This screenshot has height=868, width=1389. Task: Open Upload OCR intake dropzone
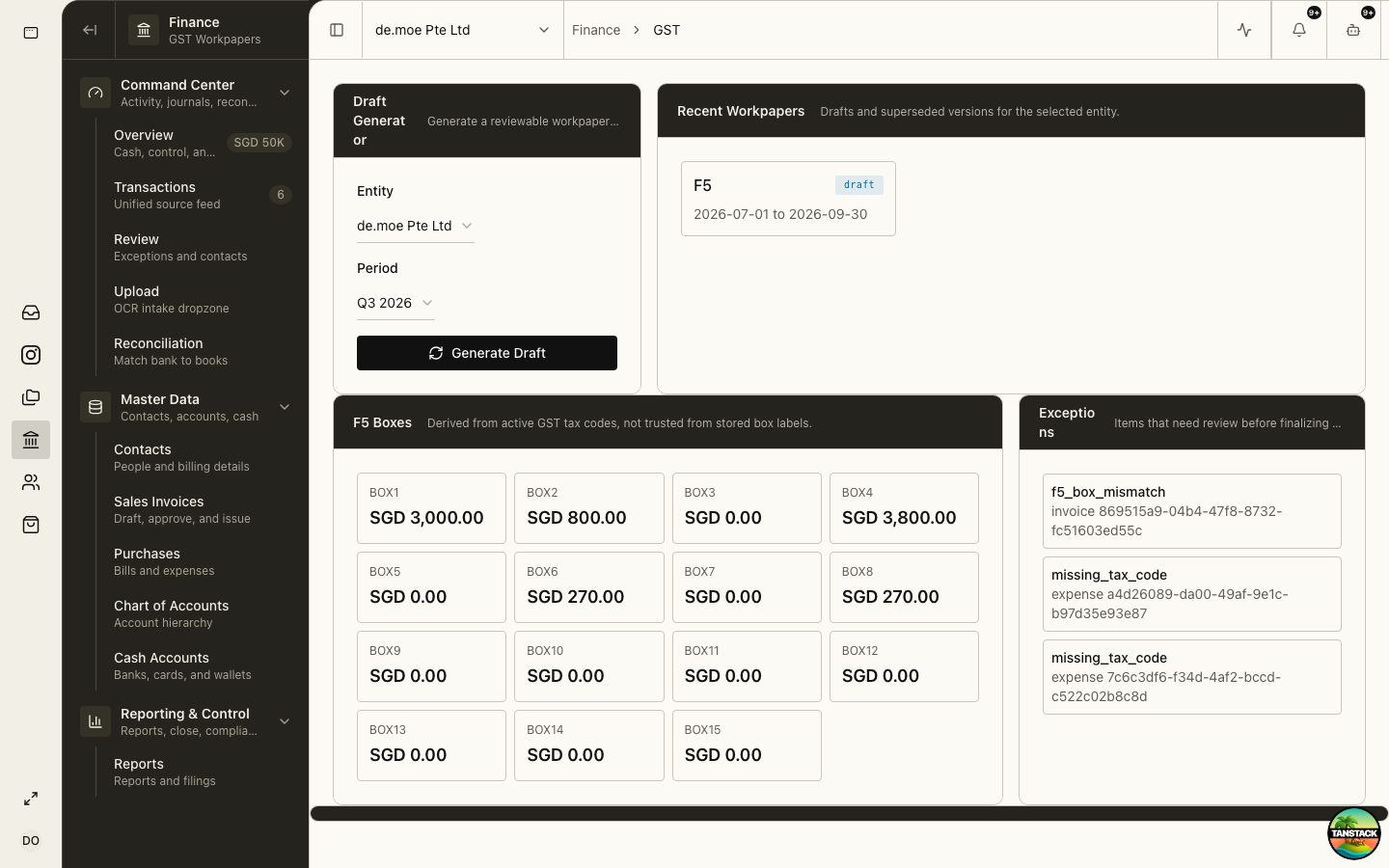tap(201, 299)
